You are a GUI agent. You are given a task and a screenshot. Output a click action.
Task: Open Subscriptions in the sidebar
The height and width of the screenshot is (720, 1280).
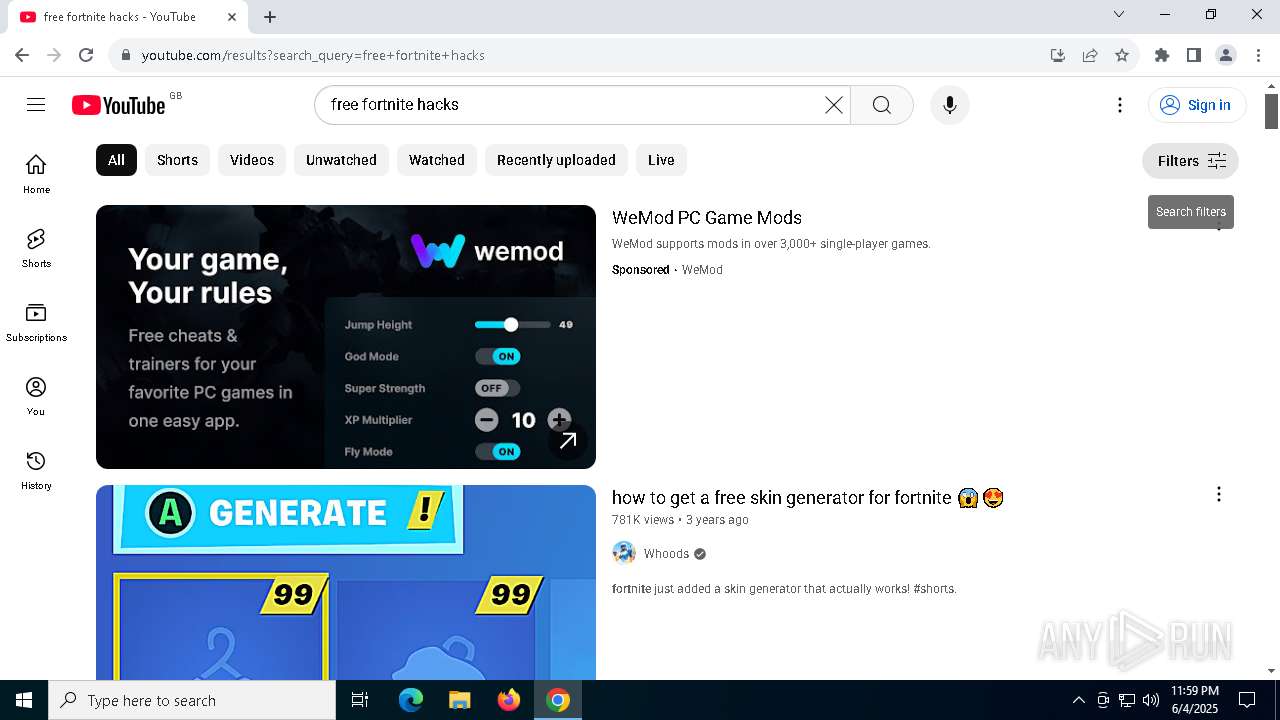(x=36, y=322)
